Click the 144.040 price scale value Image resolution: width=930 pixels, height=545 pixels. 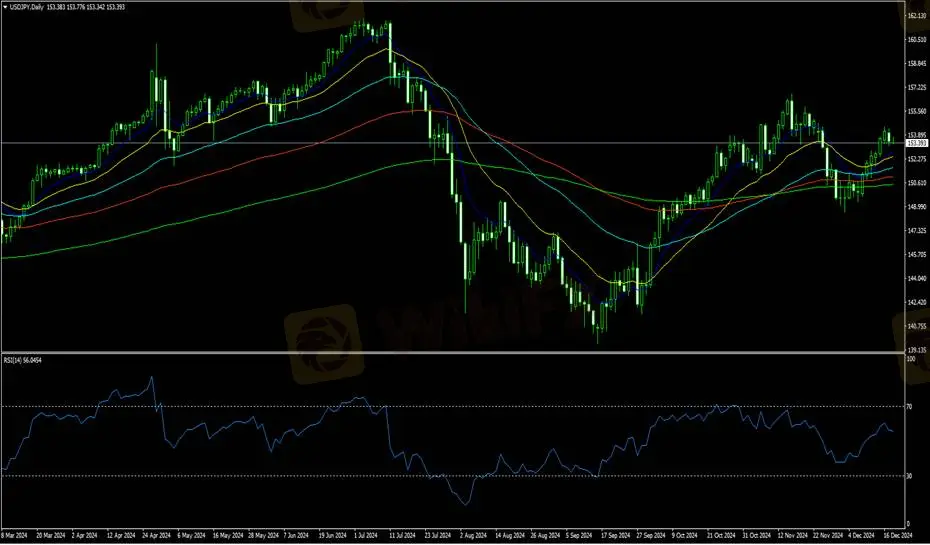[917, 278]
